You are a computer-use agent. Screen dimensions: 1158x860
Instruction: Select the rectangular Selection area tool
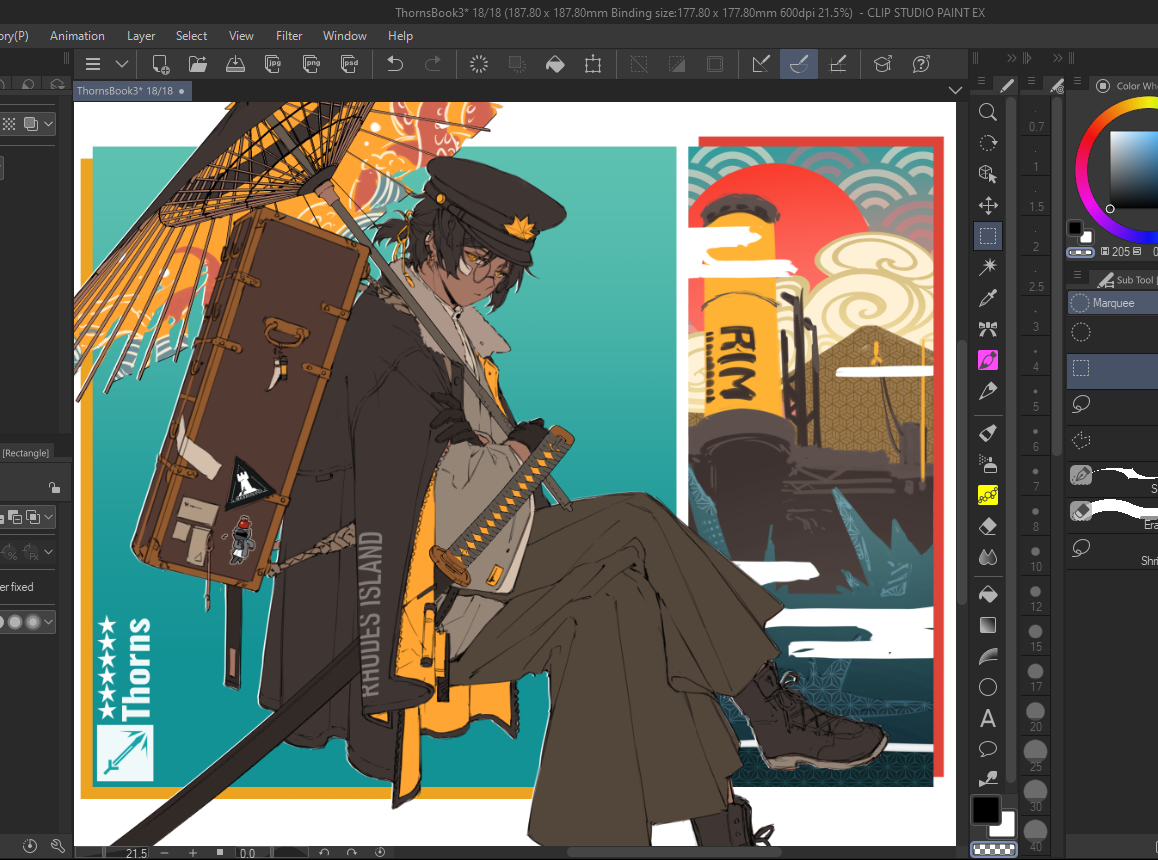coord(987,236)
